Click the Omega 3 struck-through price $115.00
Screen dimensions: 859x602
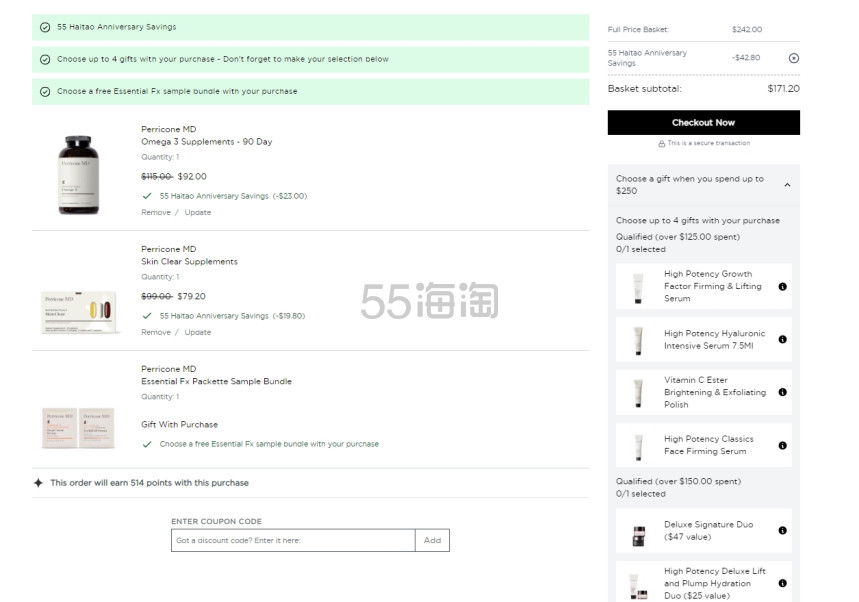[157, 177]
